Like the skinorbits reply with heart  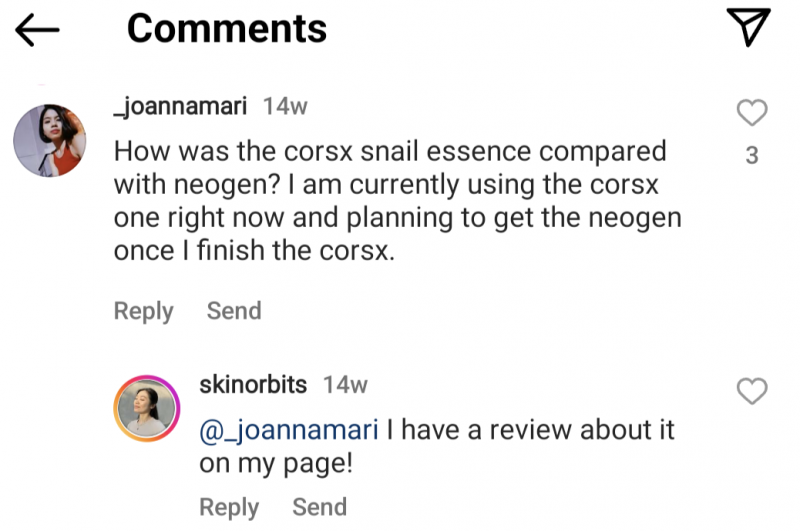pyautogui.click(x=752, y=391)
